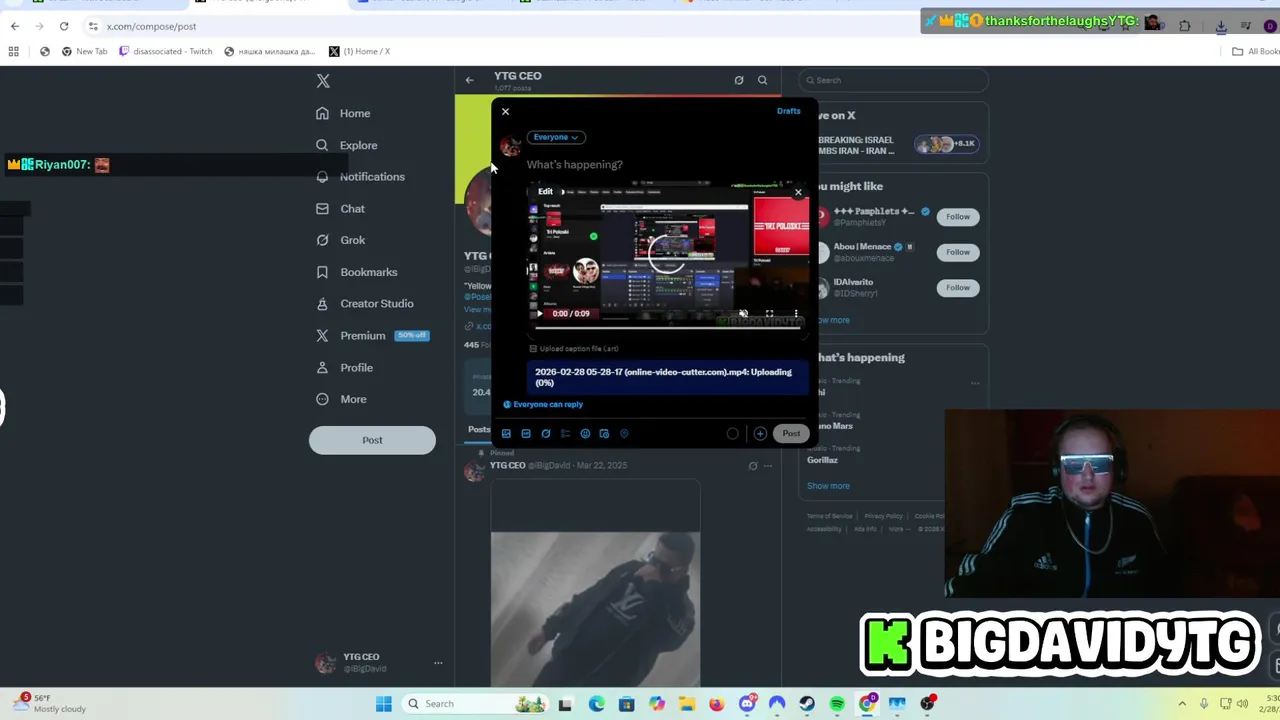1280x720 pixels.
Task: Search posts on YTG CEO profile
Action: coord(762,80)
